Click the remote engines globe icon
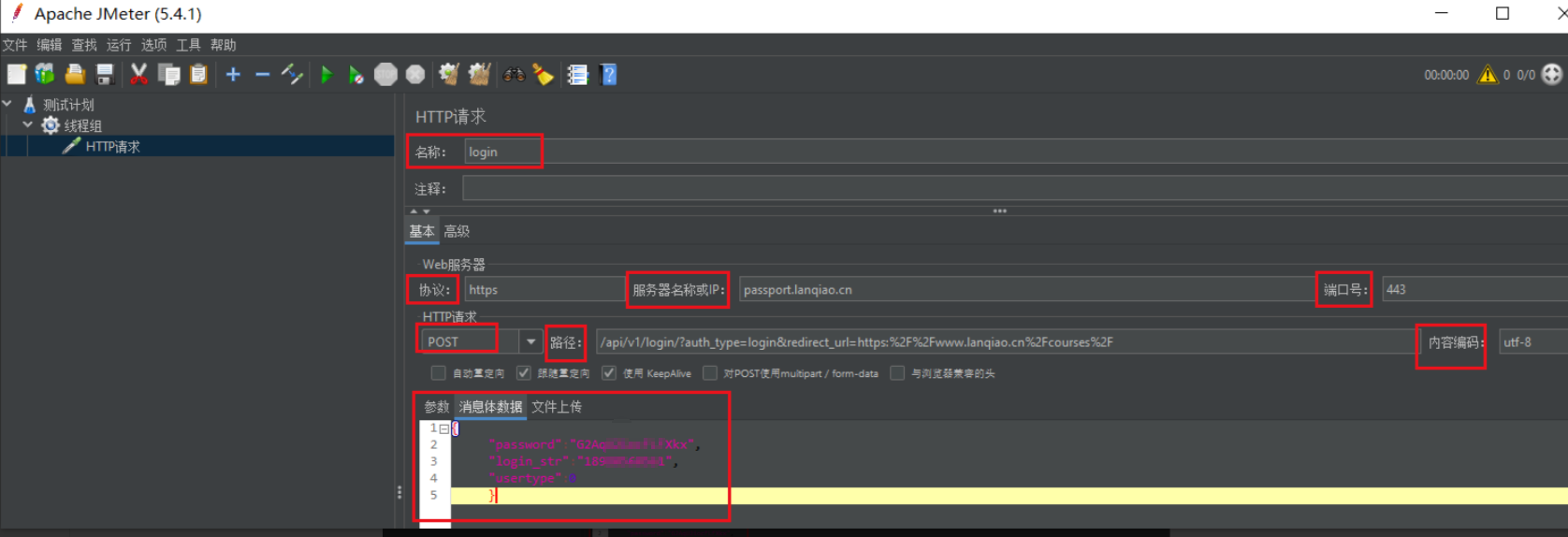The height and width of the screenshot is (537, 1568). (1552, 75)
